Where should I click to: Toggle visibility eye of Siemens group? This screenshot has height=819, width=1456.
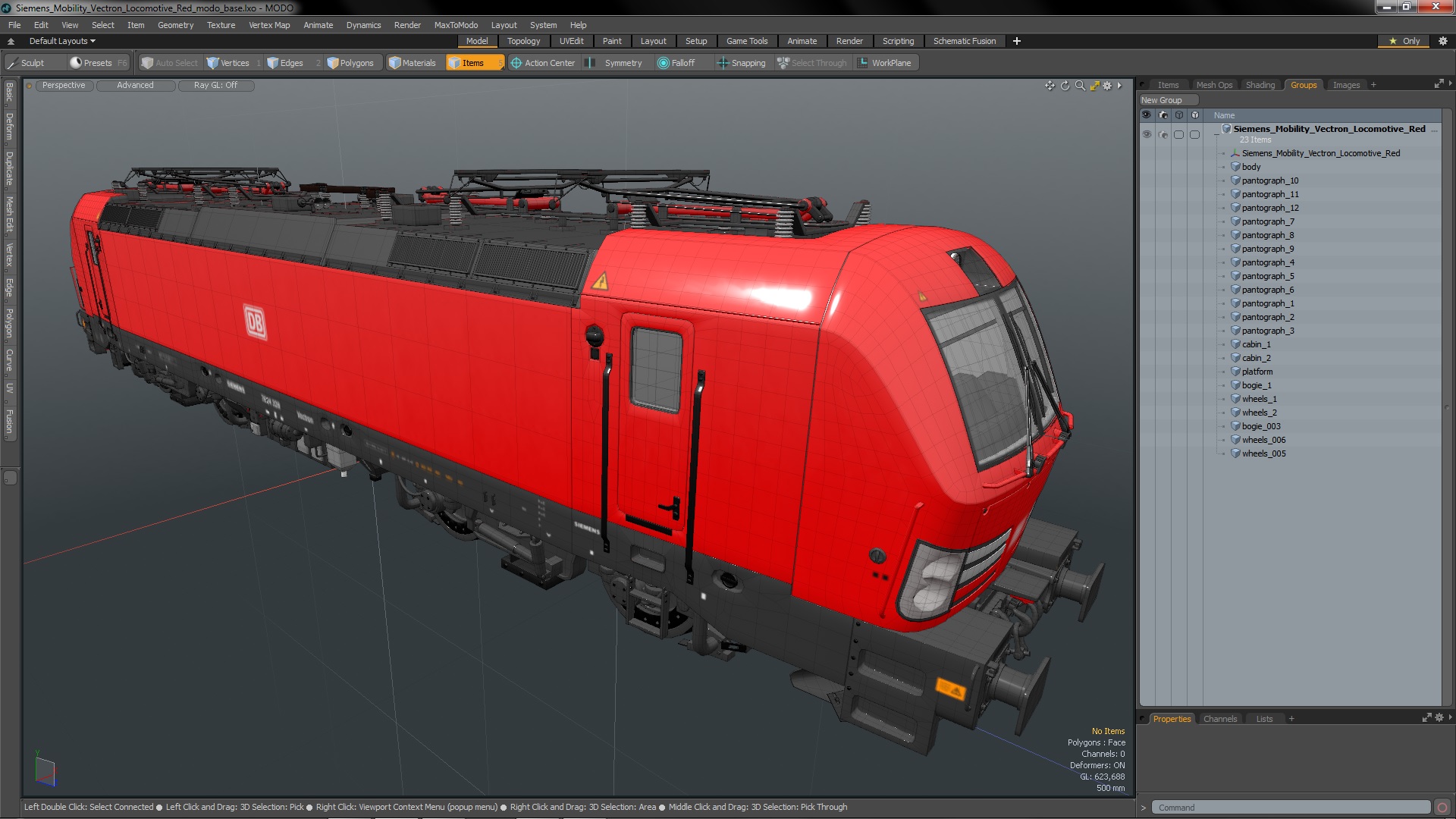coord(1147,134)
